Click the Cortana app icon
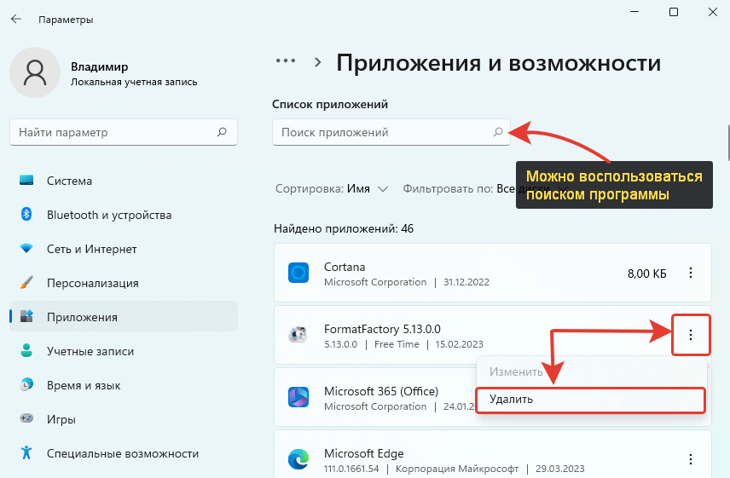This screenshot has width=730, height=478. 298,273
